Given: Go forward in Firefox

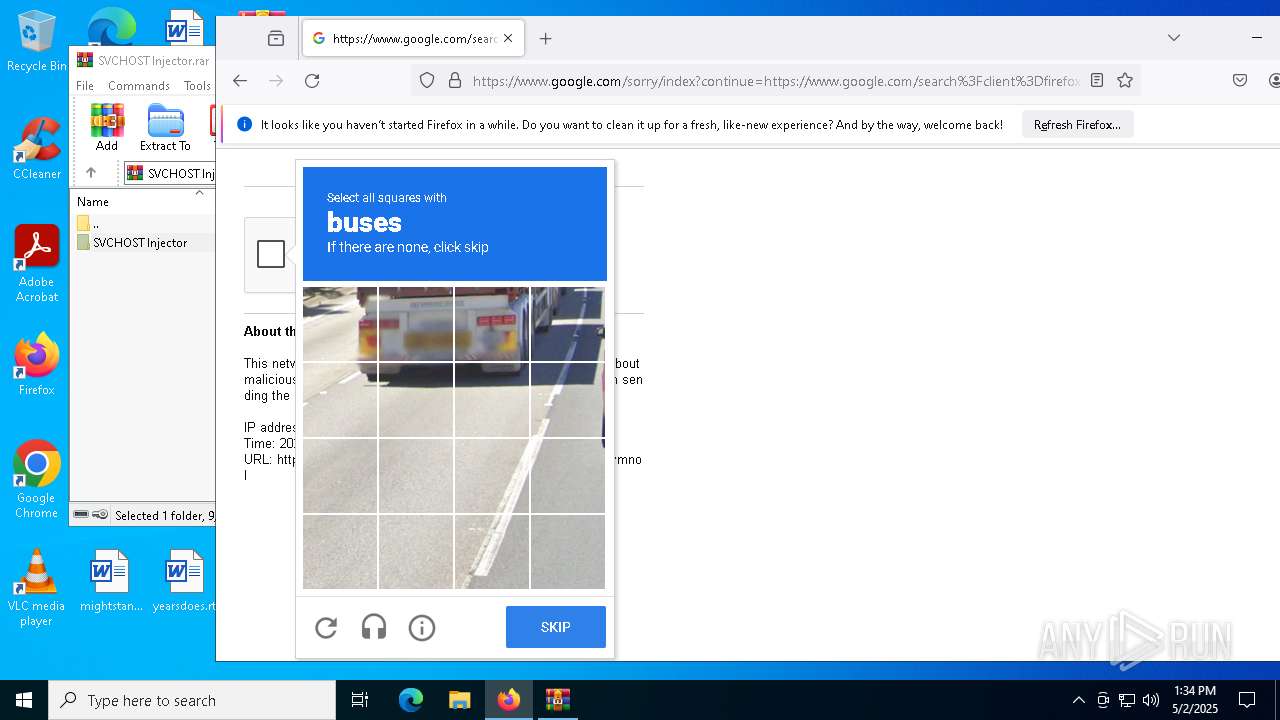Looking at the screenshot, I should (x=276, y=81).
